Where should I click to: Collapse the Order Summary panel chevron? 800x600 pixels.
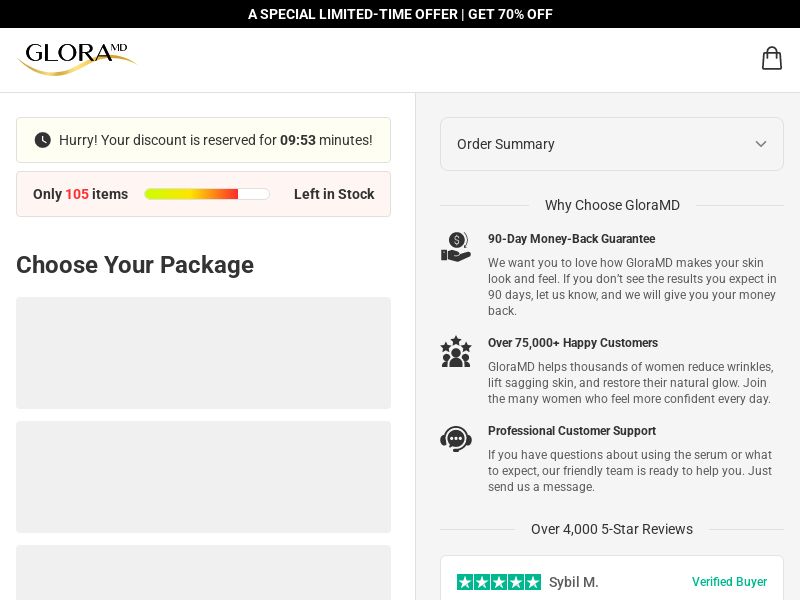(761, 144)
